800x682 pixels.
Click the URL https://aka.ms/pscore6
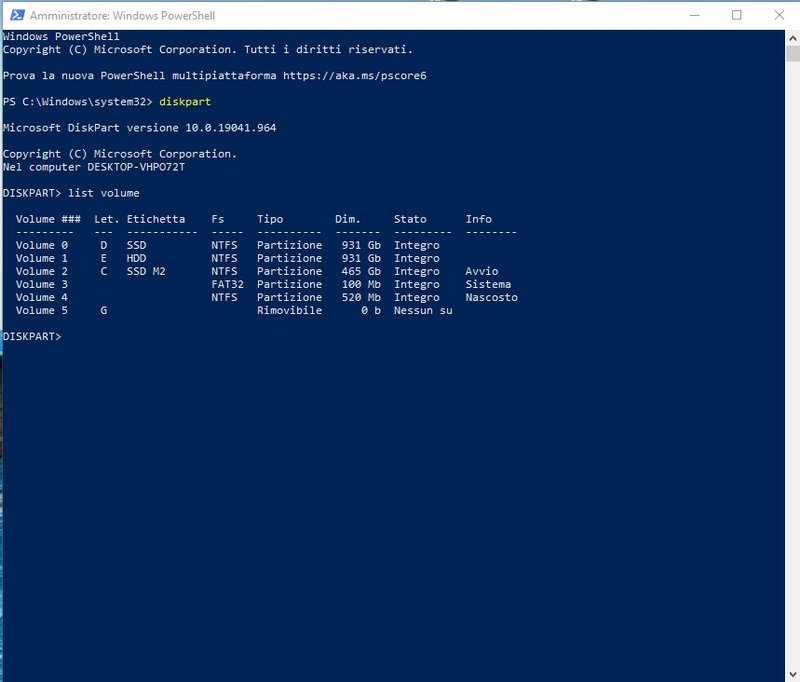355,75
